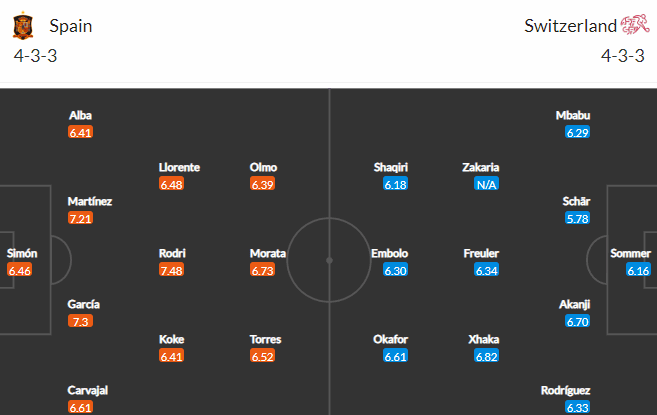Select Spain left-back Alba
The width and height of the screenshot is (657, 415).
click(x=81, y=115)
